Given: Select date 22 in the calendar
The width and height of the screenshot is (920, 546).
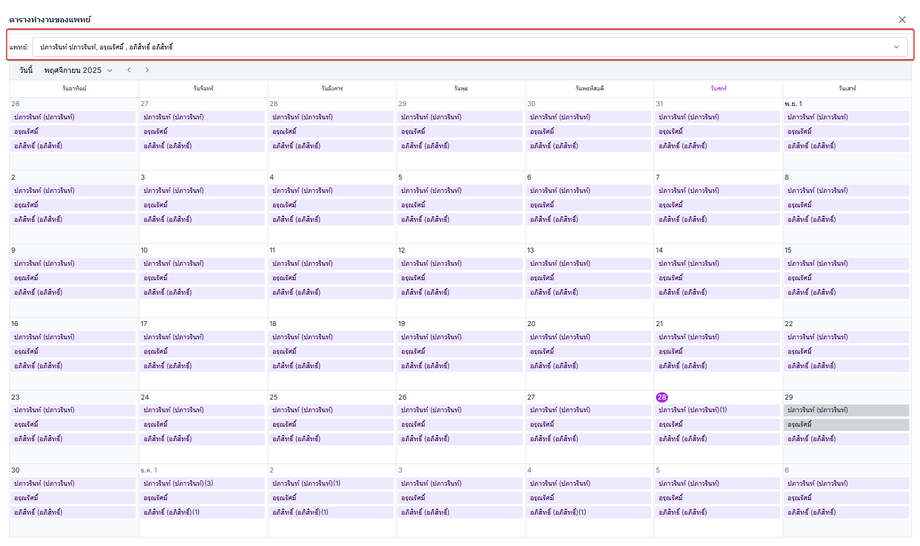Looking at the screenshot, I should coord(789,323).
